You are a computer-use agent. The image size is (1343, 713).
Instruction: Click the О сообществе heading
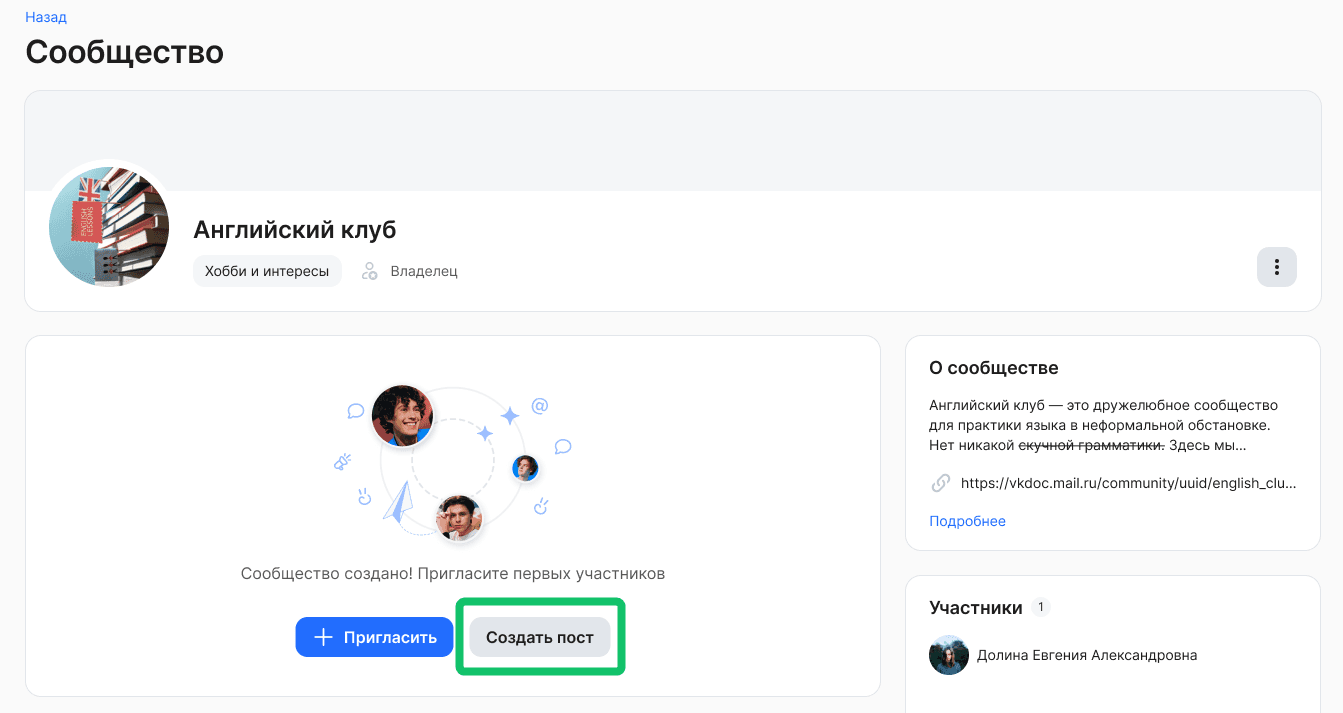point(994,368)
